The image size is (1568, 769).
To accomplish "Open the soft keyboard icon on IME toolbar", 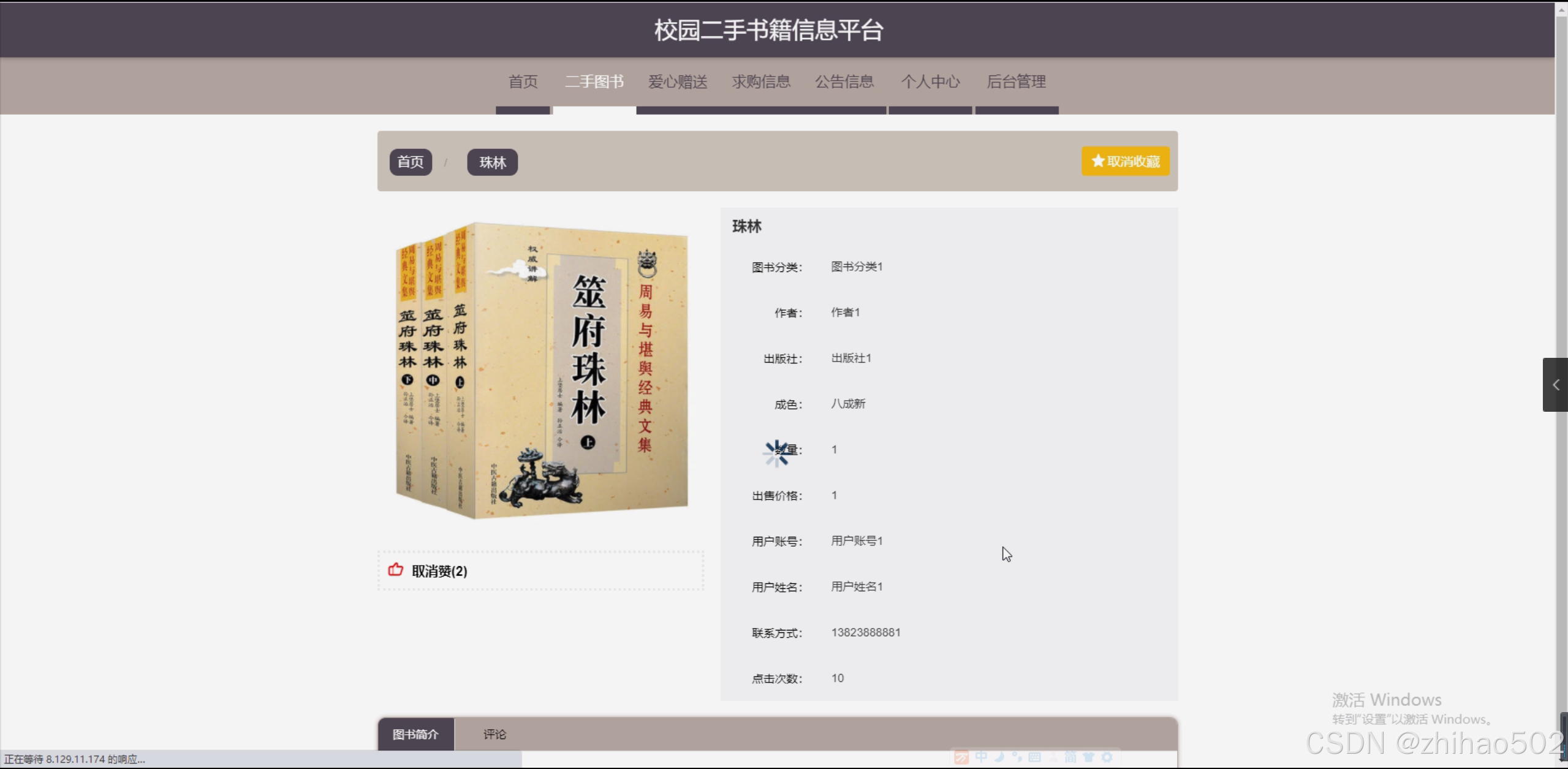I will [1036, 757].
